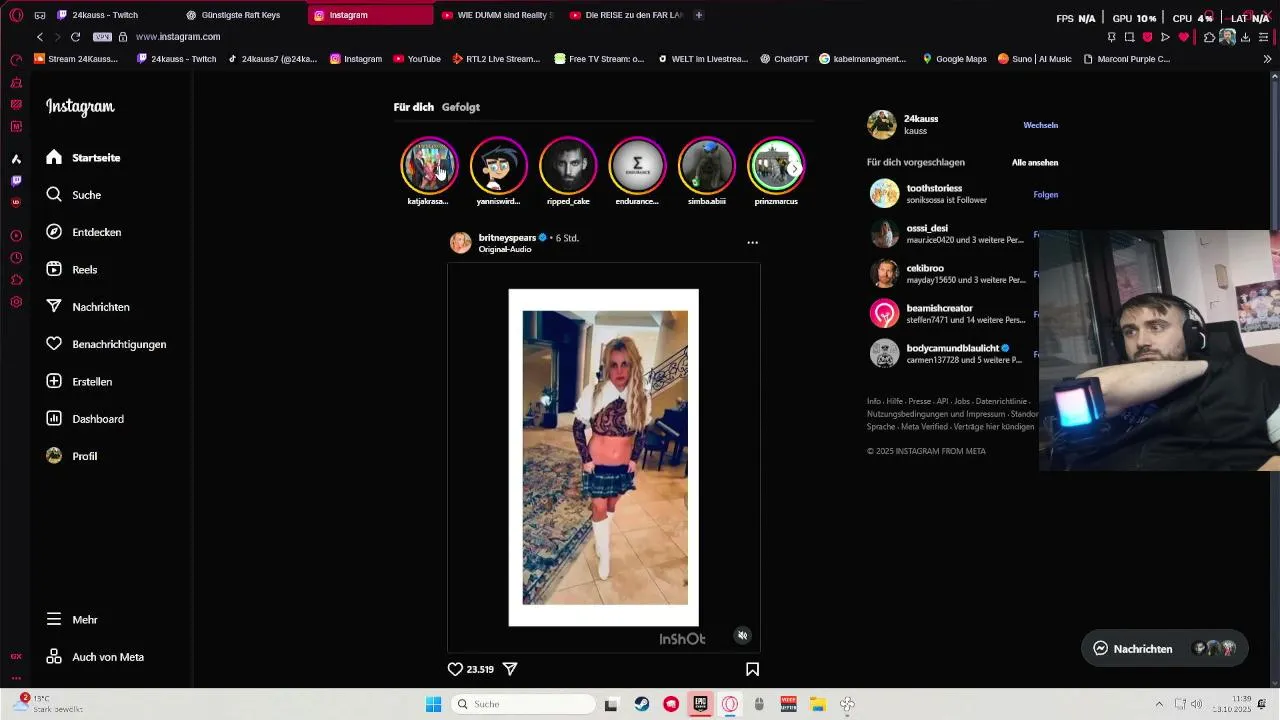1280x720 pixels.
Task: Open the Dashboard entry
Action: pyautogui.click(x=84, y=419)
